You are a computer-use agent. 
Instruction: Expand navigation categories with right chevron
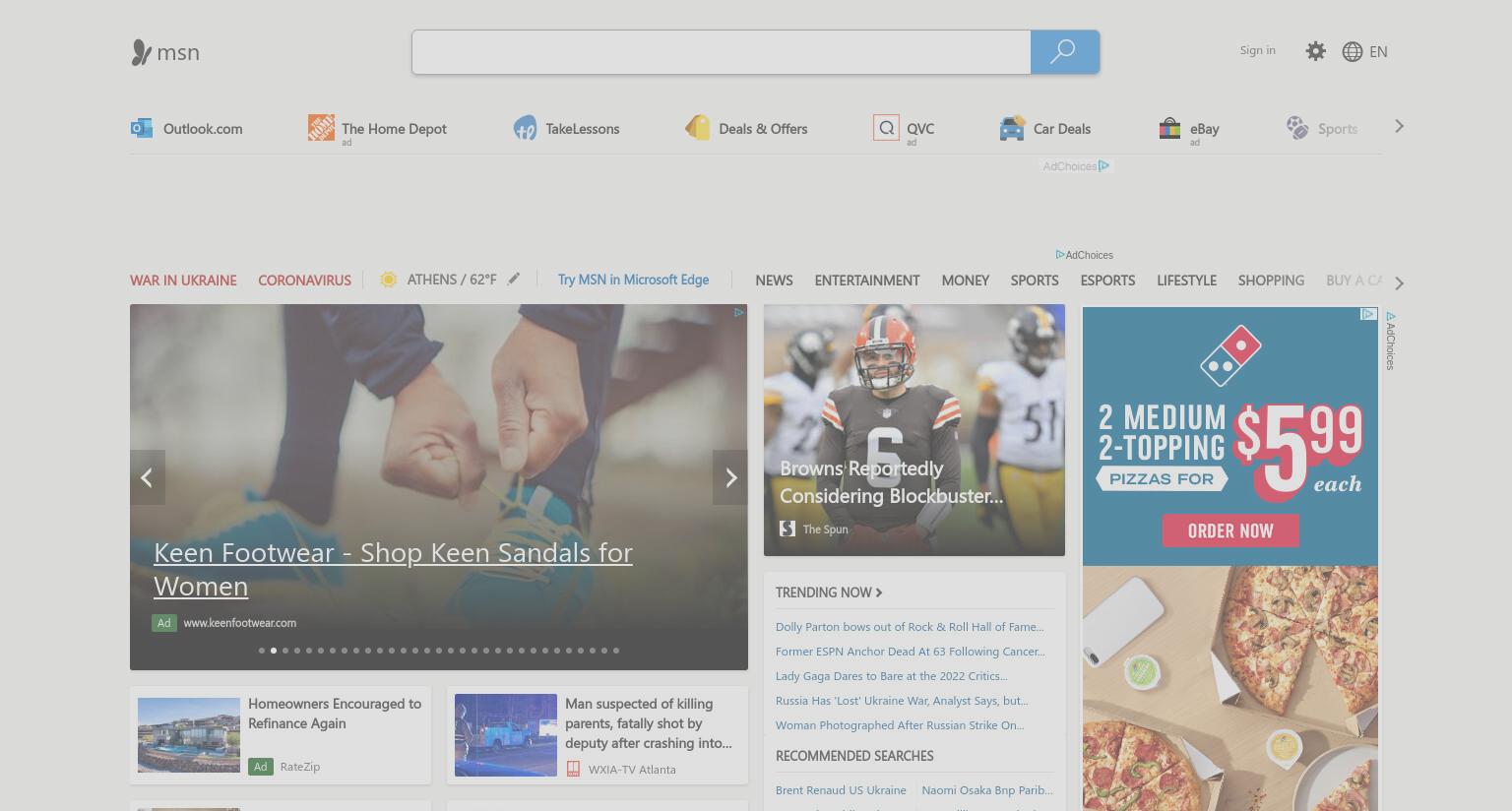pos(1399,283)
